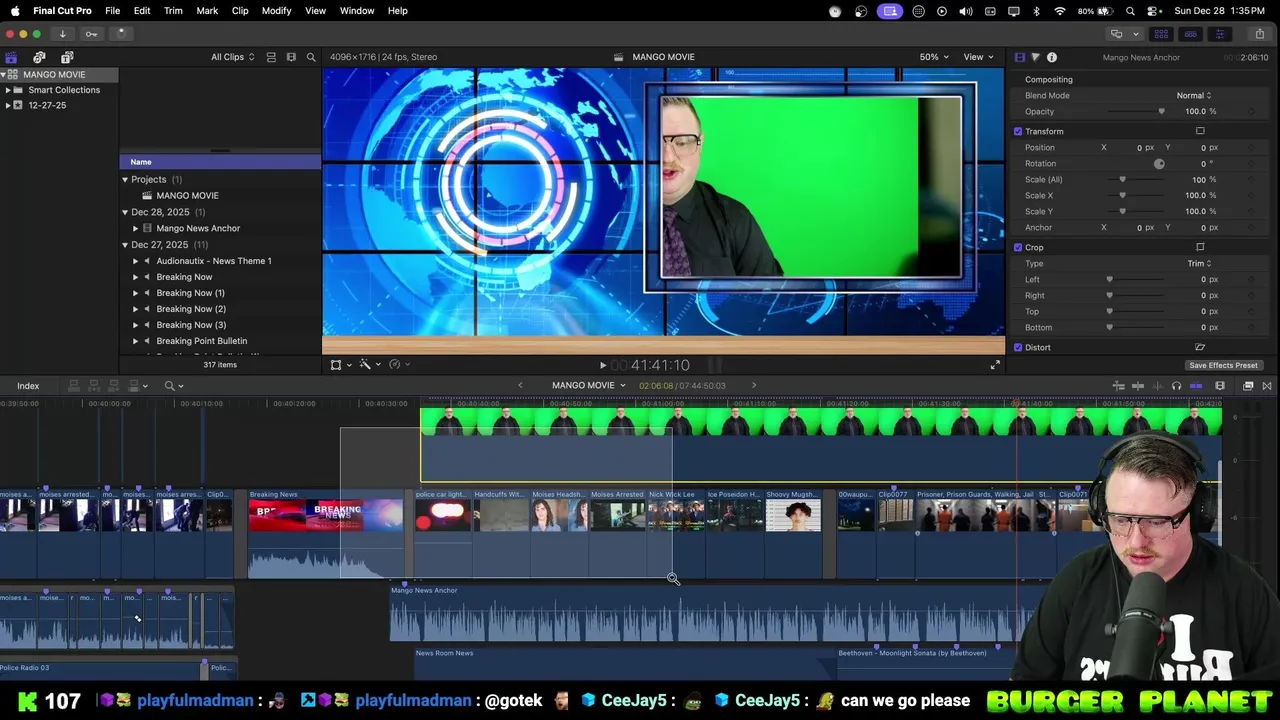Toggle the Crop checkbox
The width and height of the screenshot is (1280, 720).
pyautogui.click(x=1018, y=247)
